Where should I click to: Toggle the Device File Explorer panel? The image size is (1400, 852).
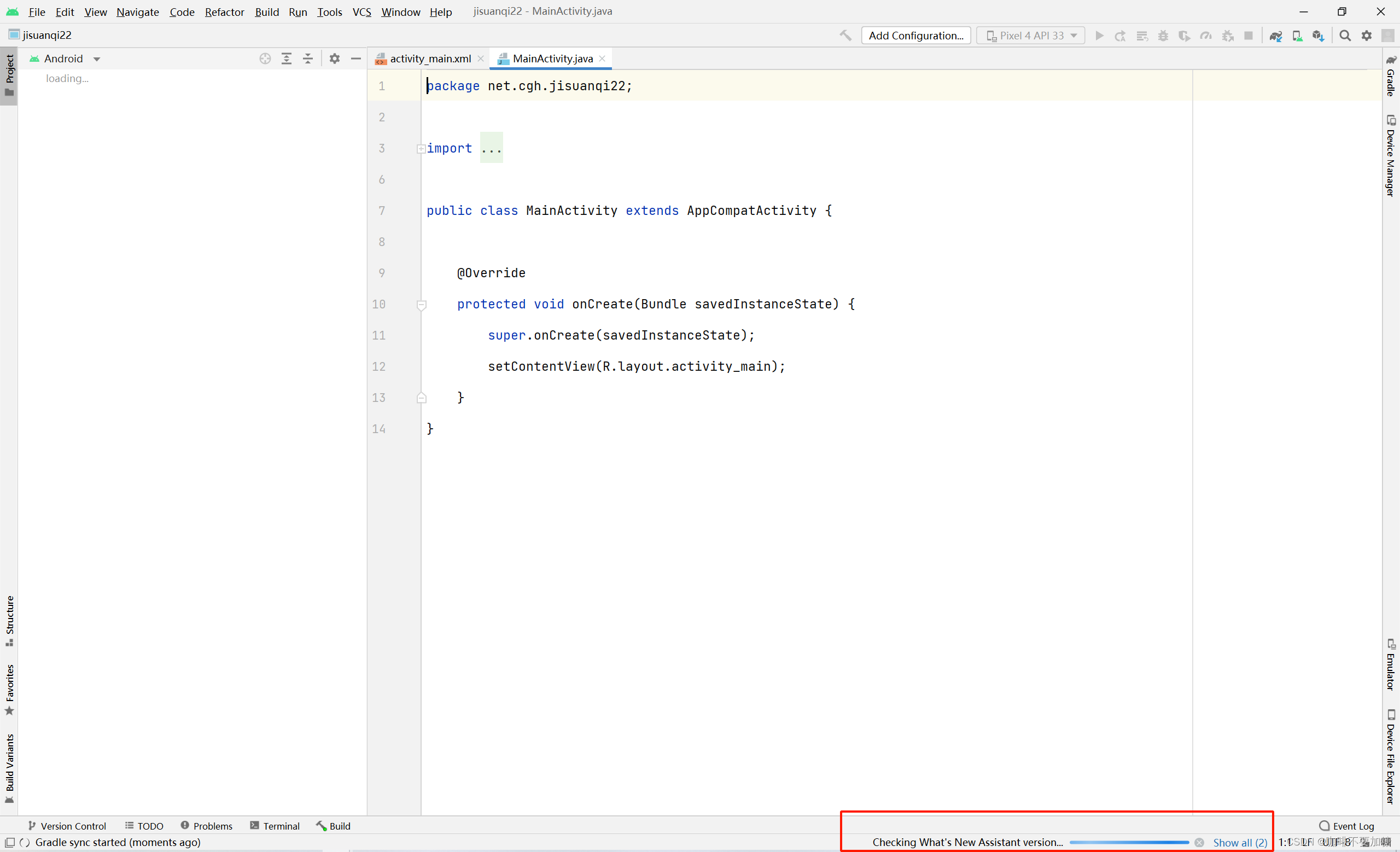coord(1390,757)
